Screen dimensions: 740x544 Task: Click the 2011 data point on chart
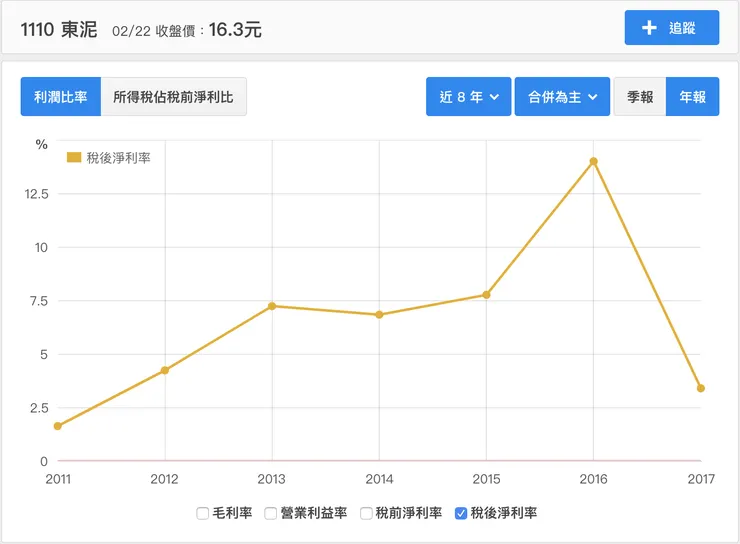click(58, 426)
